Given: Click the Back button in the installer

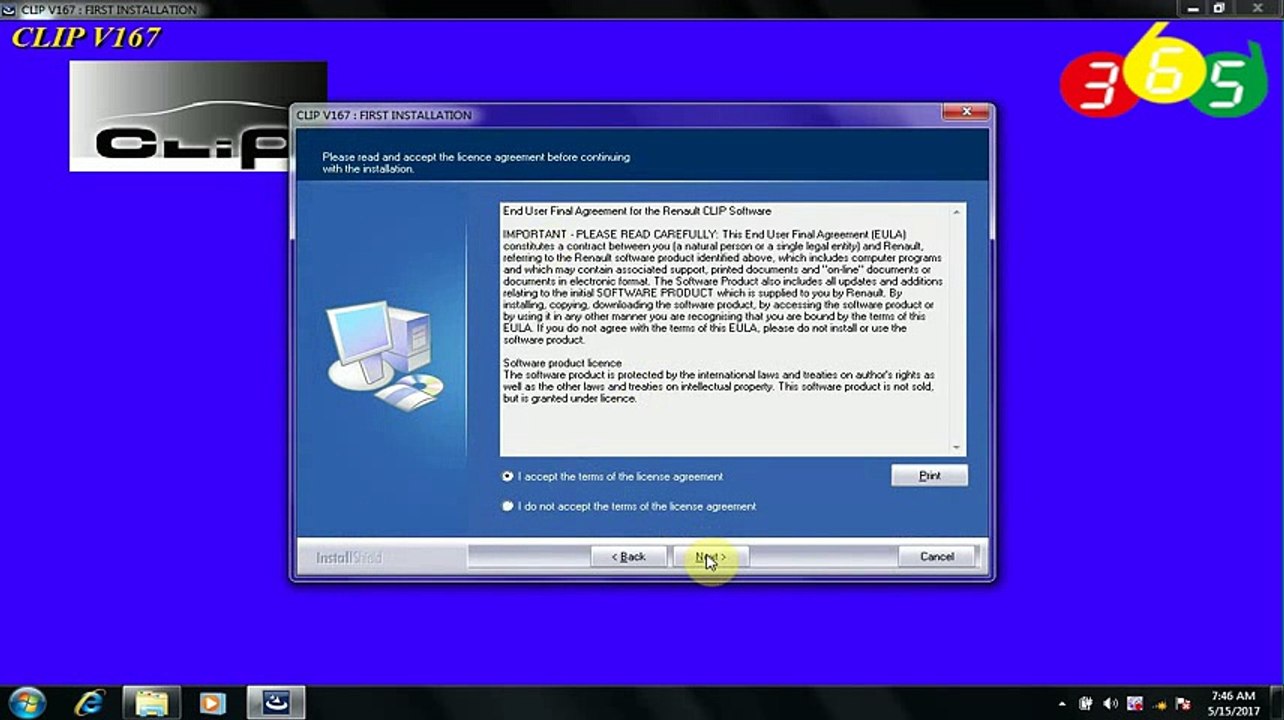Looking at the screenshot, I should pyautogui.click(x=629, y=557).
